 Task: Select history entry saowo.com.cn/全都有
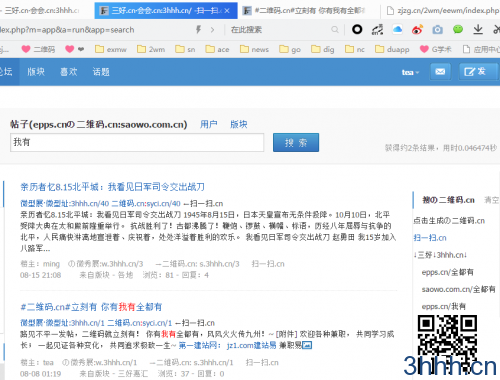(x=458, y=289)
